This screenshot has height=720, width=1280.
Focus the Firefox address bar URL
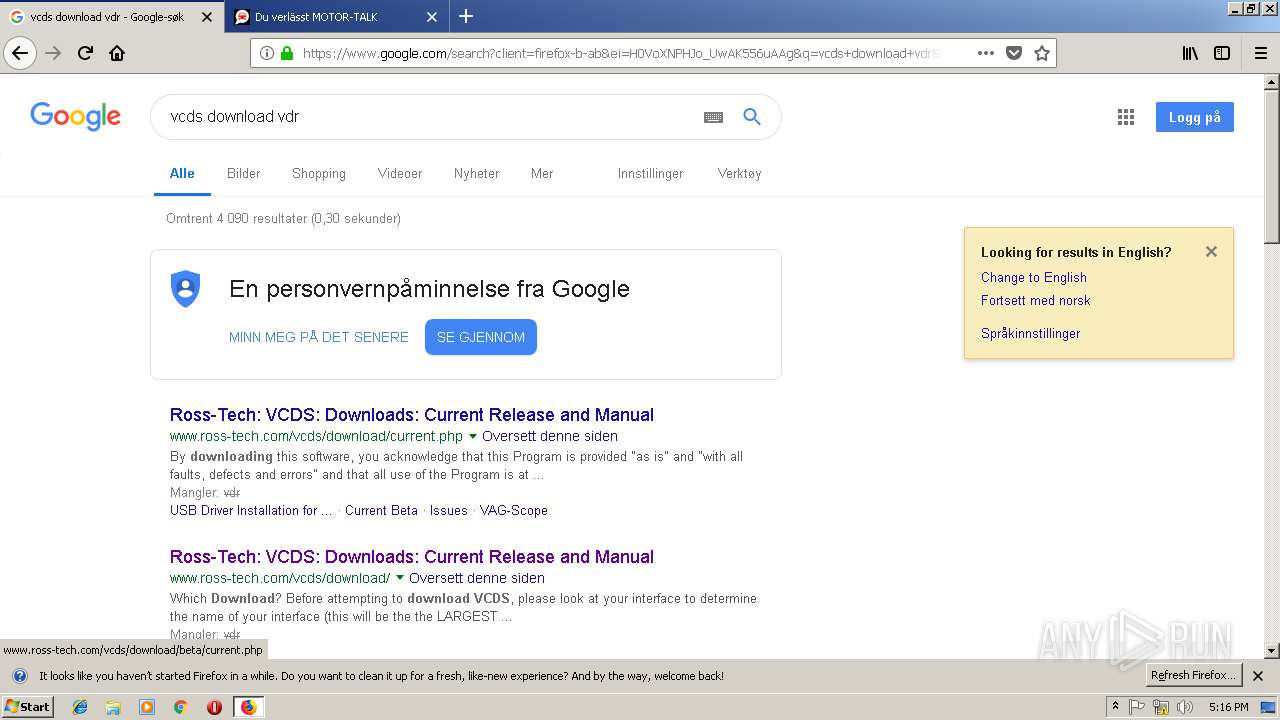[x=620, y=53]
